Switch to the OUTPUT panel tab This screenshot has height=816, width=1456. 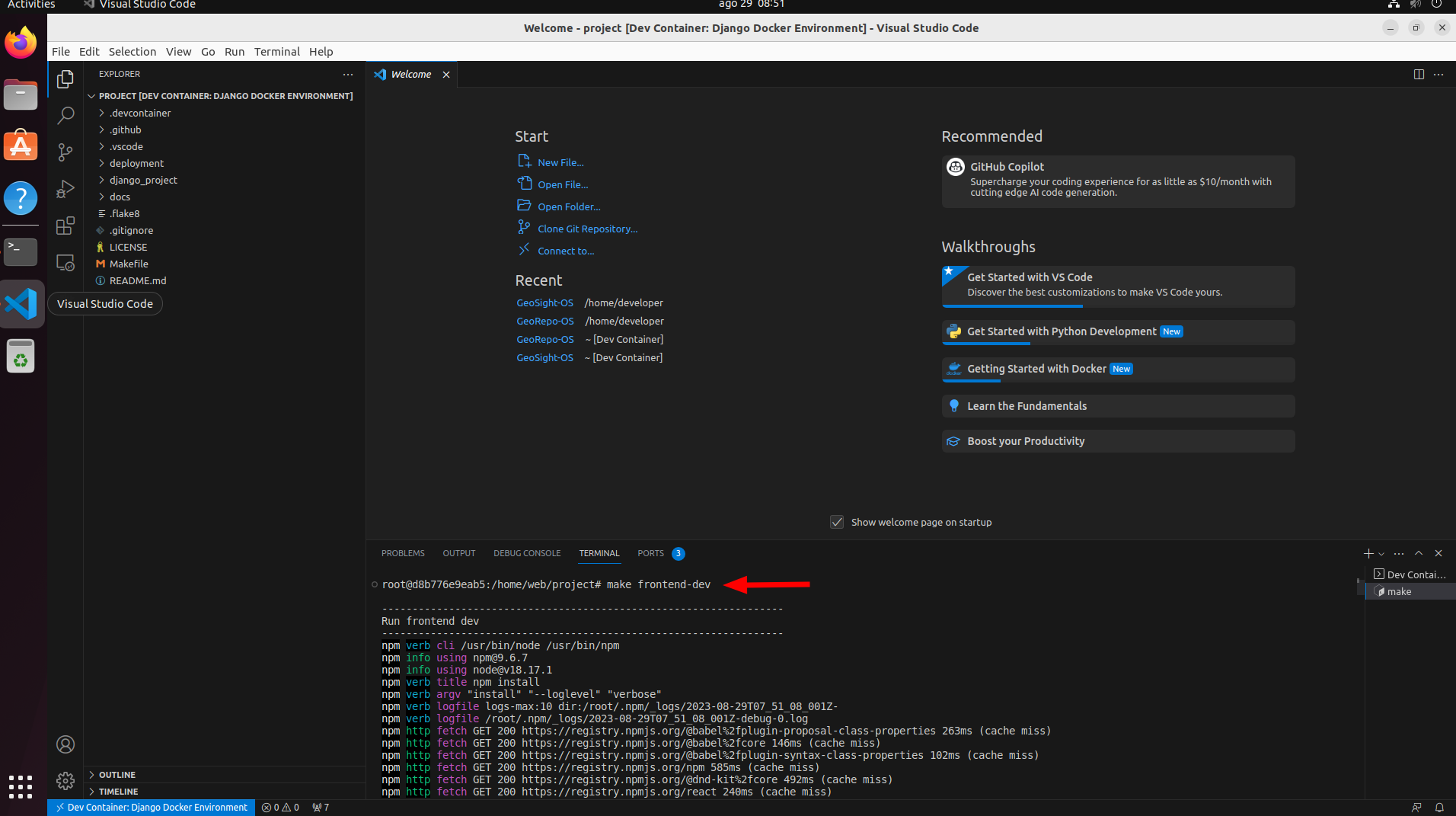458,553
